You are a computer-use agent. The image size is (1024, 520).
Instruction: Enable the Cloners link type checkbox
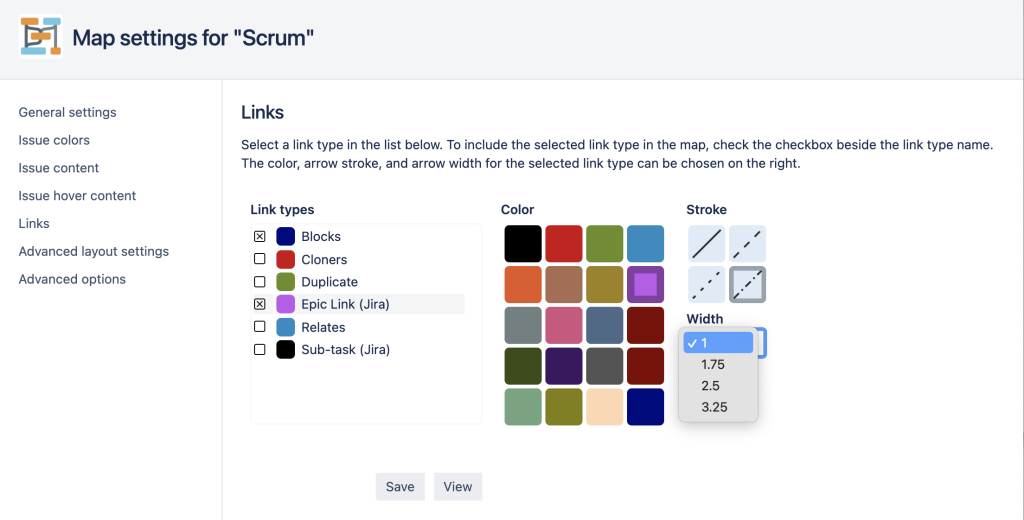pyautogui.click(x=259, y=259)
